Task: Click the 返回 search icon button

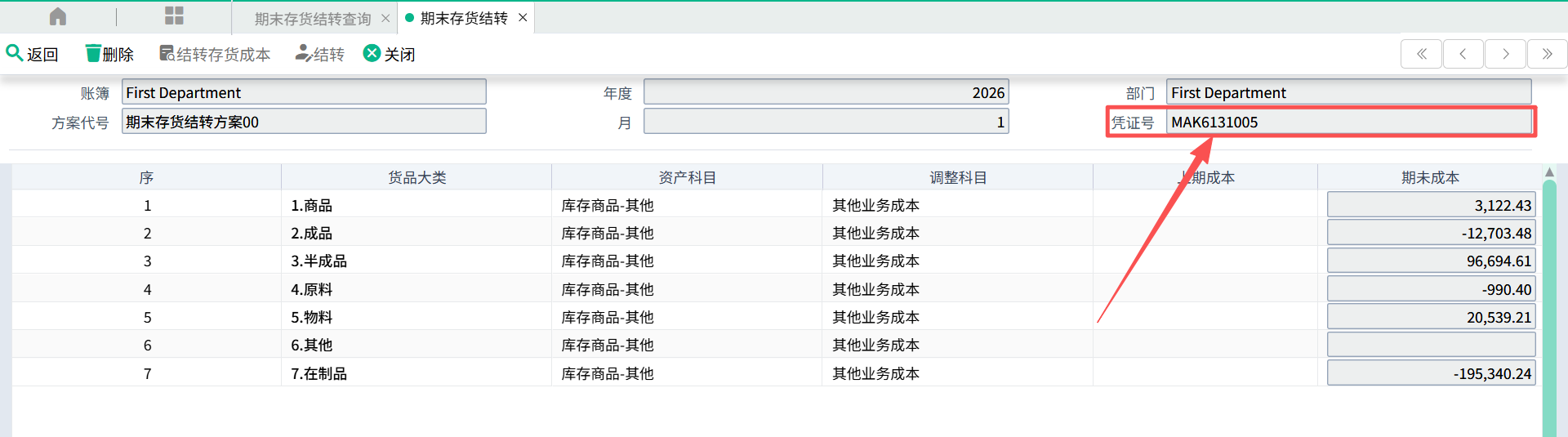Action: (x=15, y=54)
